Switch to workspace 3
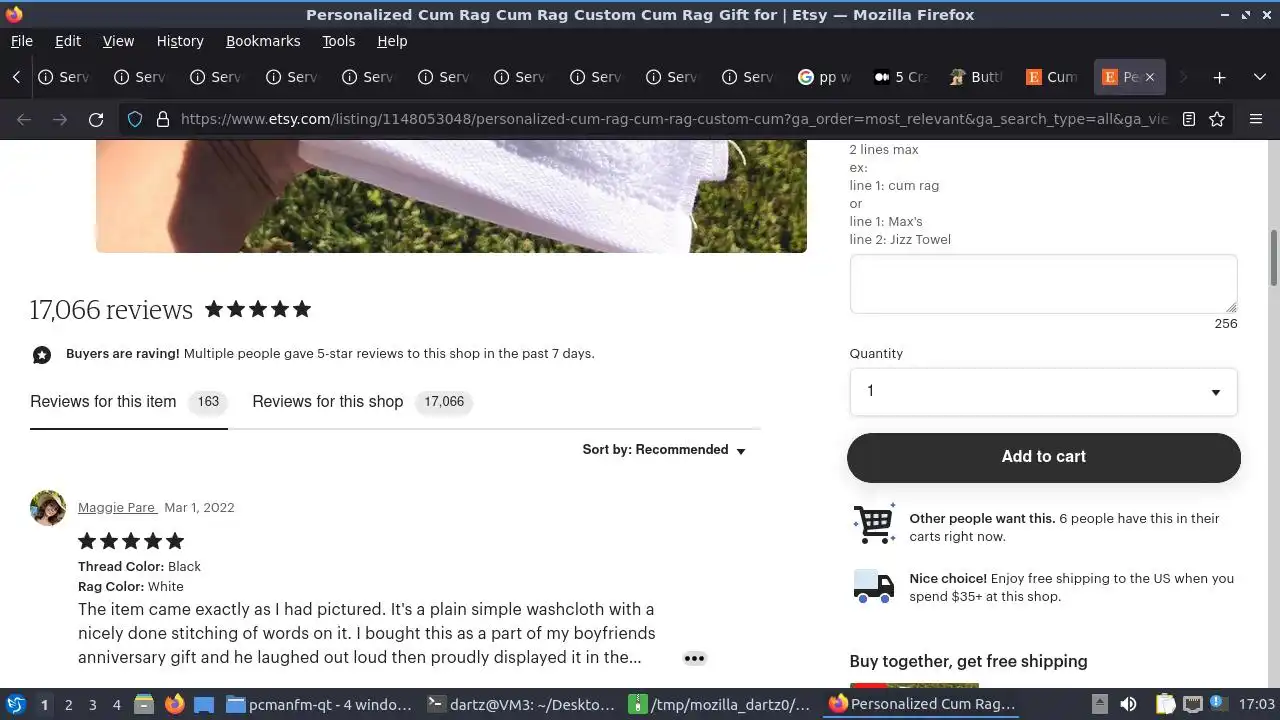The height and width of the screenshot is (720, 1280). [92, 705]
